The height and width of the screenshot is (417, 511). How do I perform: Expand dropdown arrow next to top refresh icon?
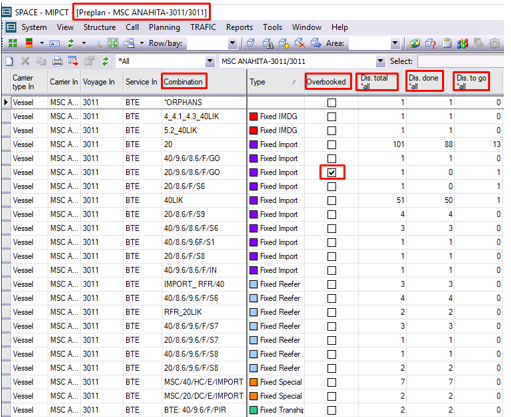point(84,43)
